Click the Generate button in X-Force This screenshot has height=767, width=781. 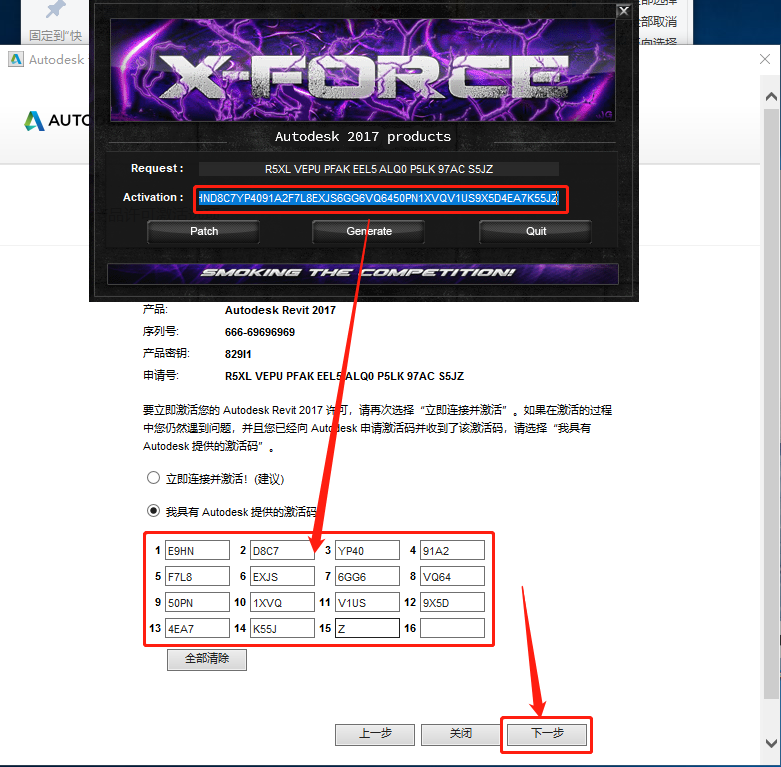pos(369,232)
